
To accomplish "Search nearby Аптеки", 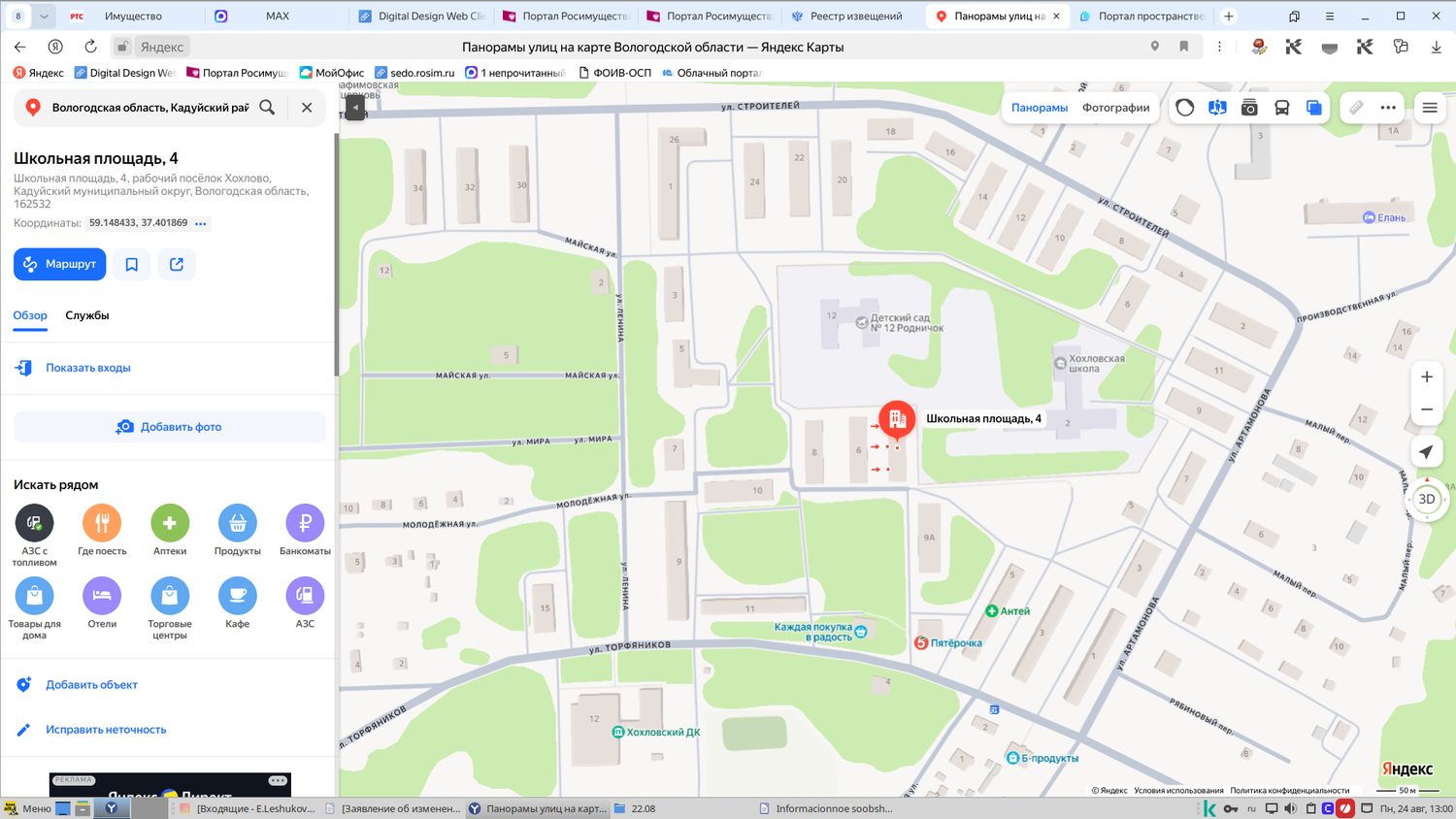I will coord(170,530).
